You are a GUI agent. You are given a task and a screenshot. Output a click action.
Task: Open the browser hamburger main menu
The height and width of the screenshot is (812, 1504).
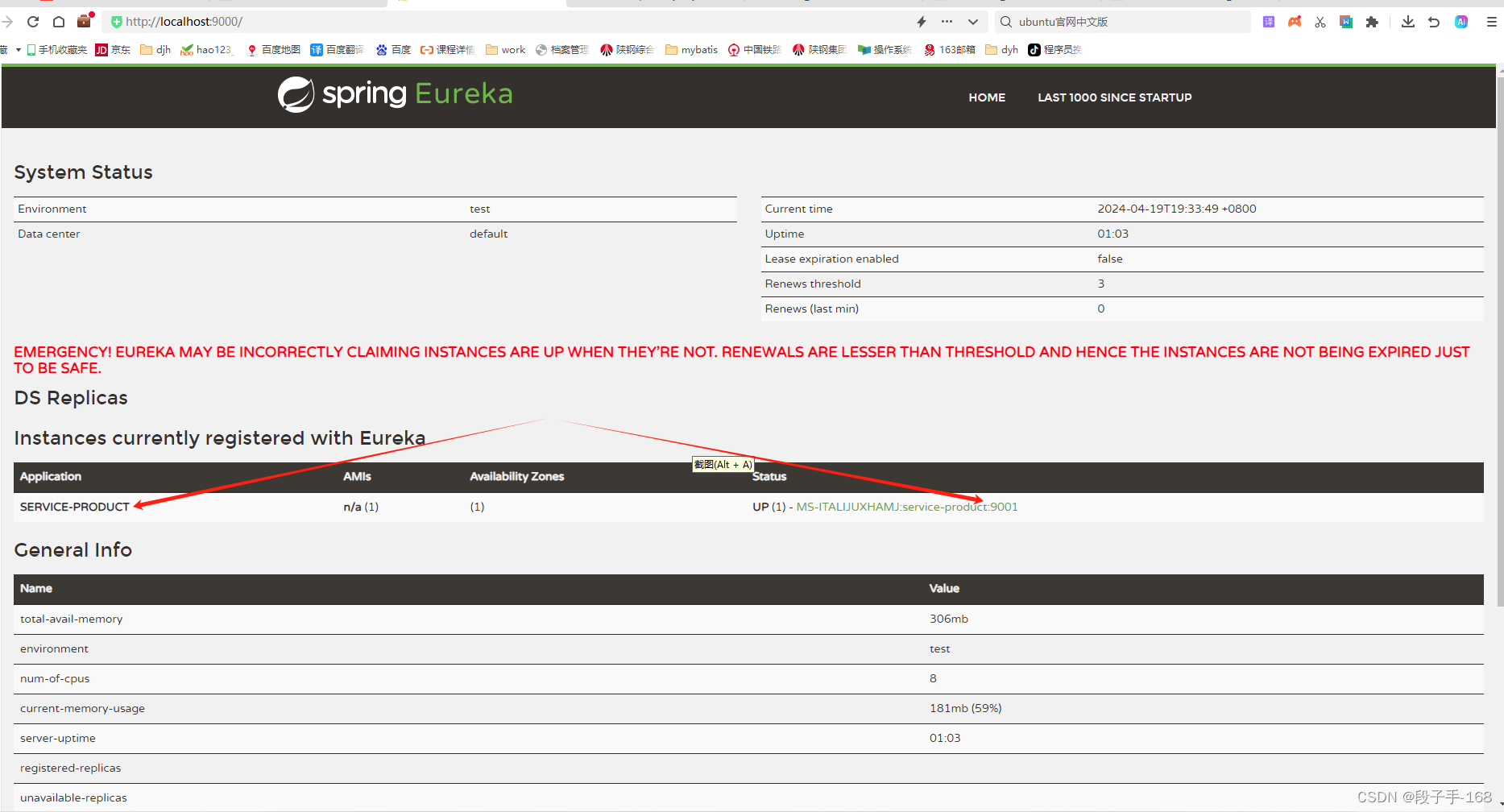point(1491,22)
